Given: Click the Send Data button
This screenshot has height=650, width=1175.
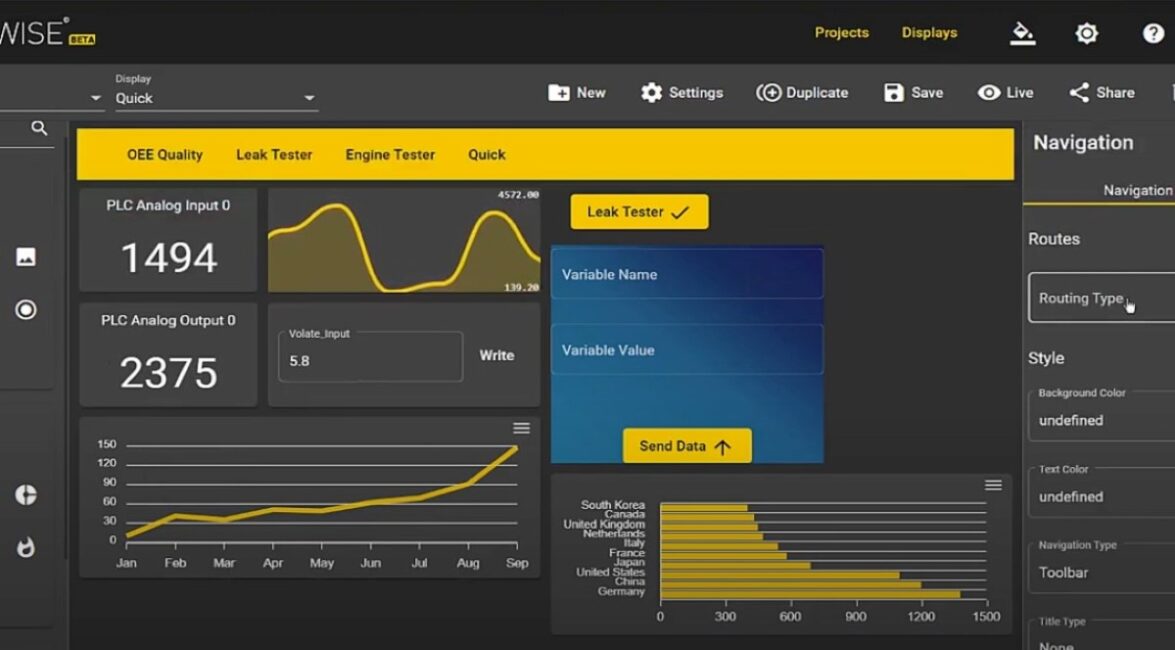Looking at the screenshot, I should pyautogui.click(x=686, y=446).
